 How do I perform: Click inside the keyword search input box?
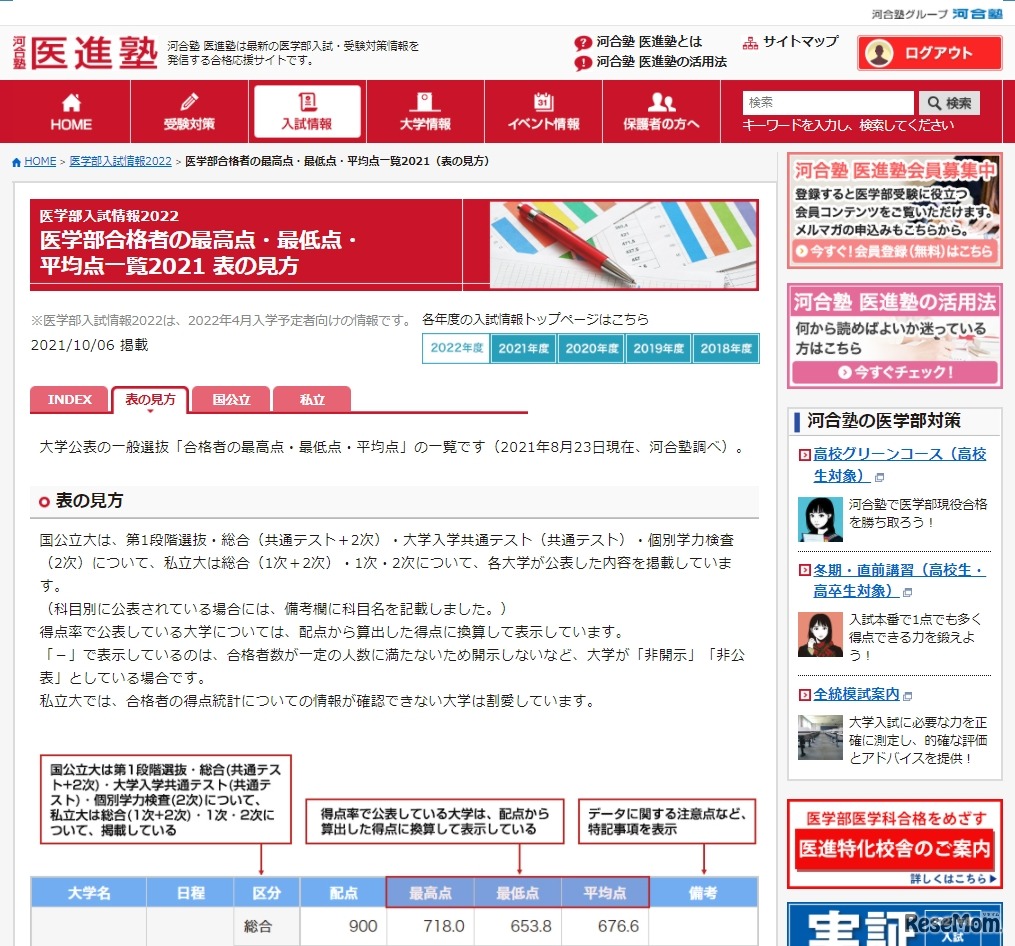pos(827,102)
